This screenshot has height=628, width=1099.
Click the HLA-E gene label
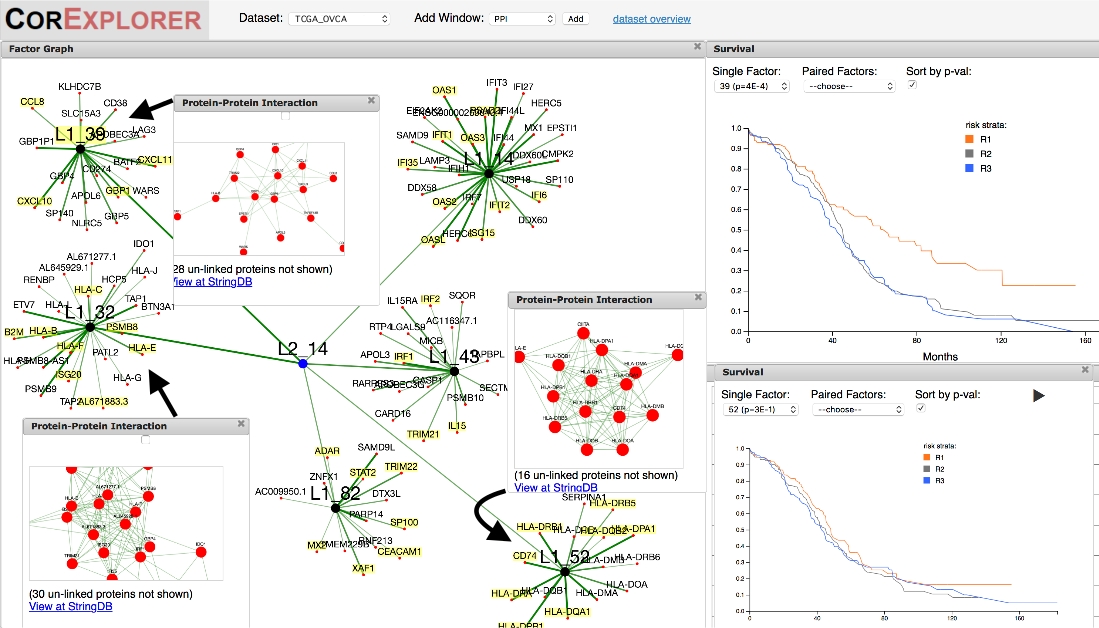(x=142, y=348)
